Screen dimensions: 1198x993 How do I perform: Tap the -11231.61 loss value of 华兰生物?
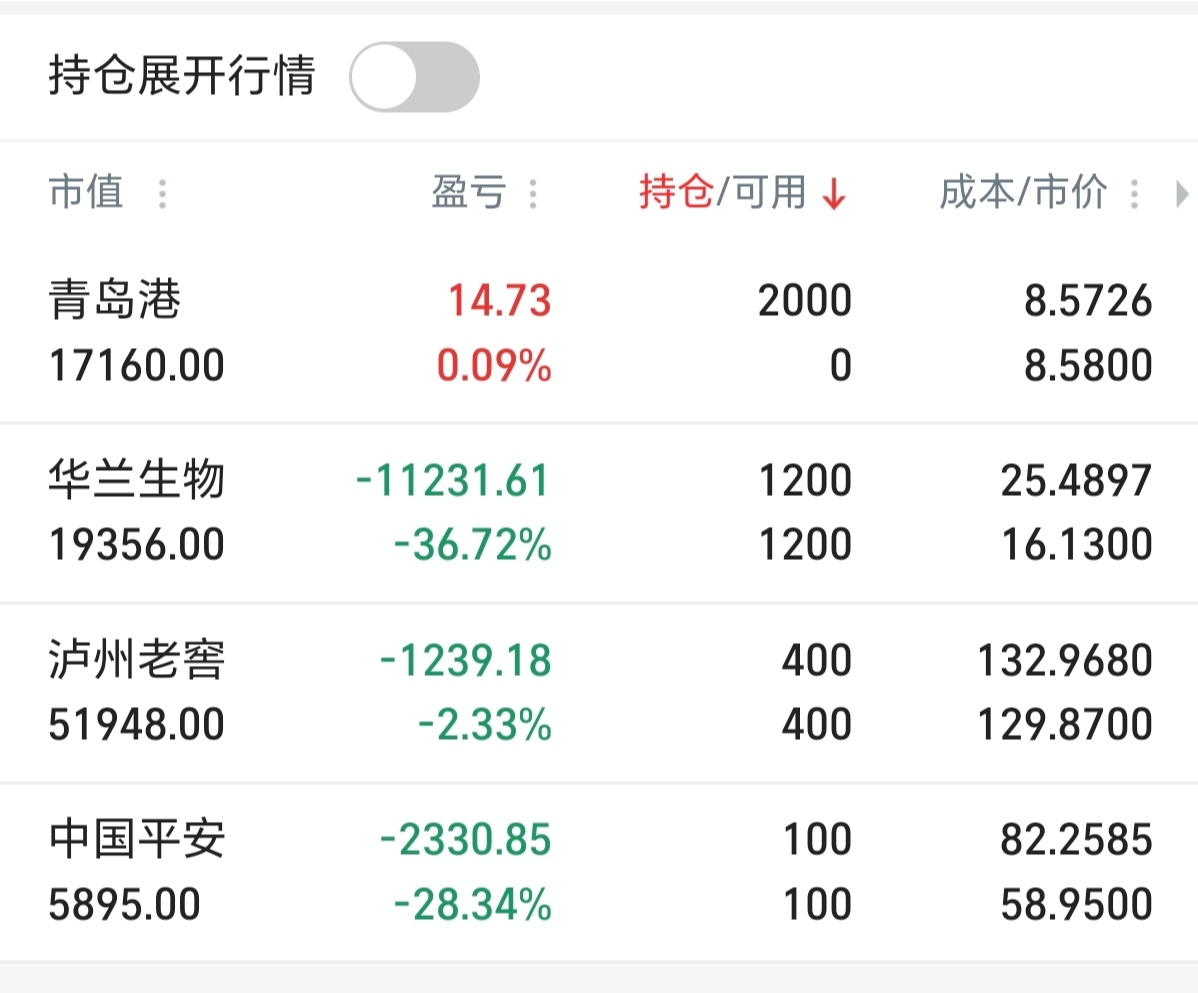click(453, 480)
